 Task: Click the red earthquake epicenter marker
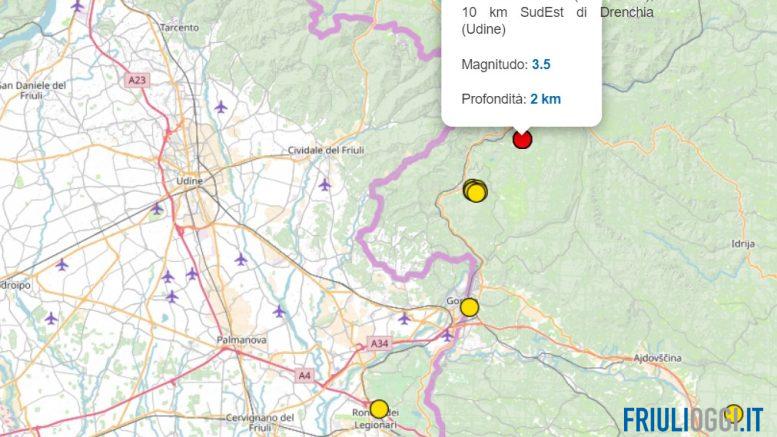(522, 139)
